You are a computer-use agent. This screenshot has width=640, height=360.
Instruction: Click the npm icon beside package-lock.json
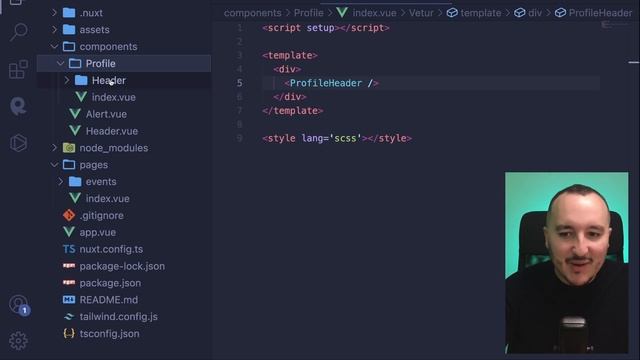pos(69,266)
